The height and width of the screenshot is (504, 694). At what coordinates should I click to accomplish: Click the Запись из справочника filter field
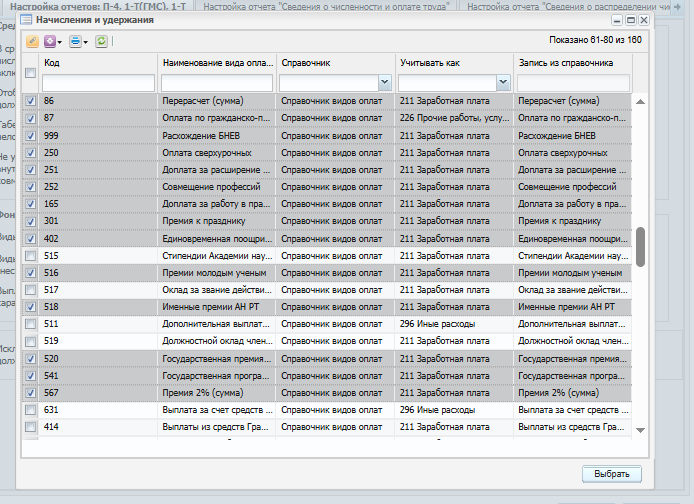tap(573, 83)
